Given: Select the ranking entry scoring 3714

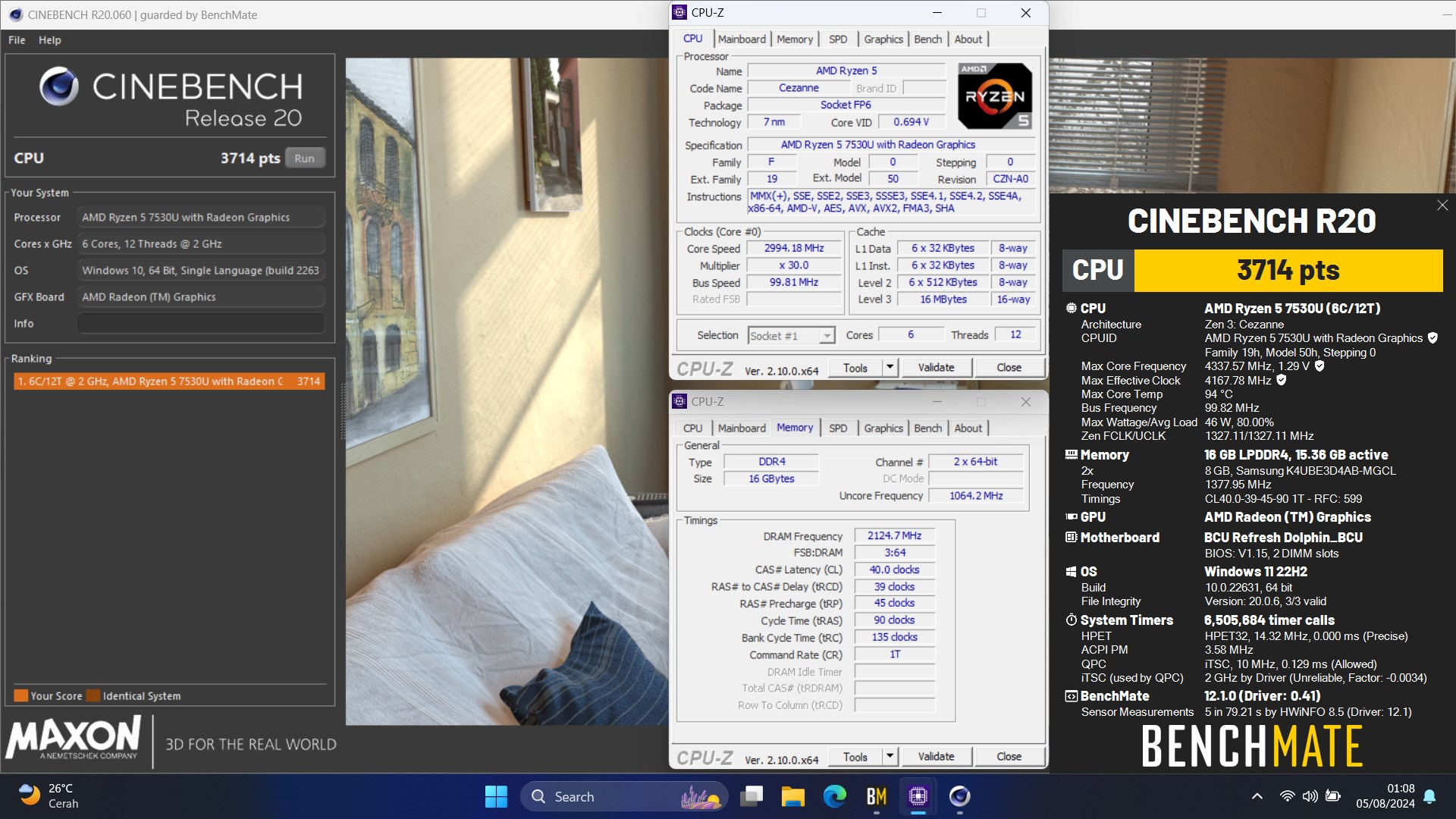Looking at the screenshot, I should pos(169,381).
